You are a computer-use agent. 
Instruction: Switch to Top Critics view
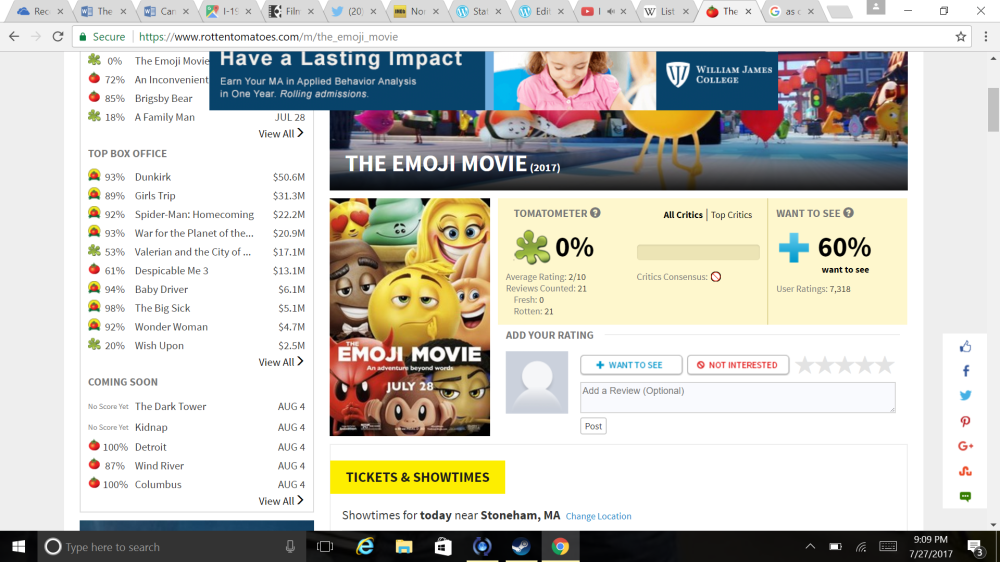[x=731, y=215]
